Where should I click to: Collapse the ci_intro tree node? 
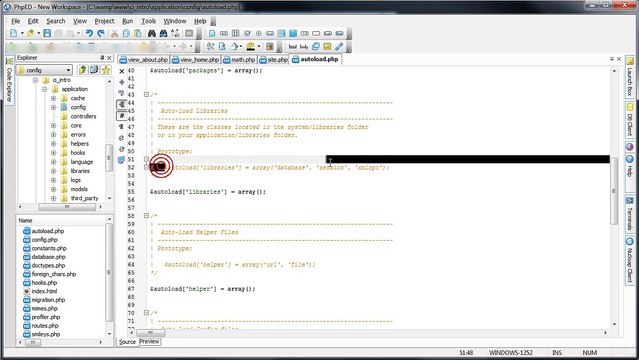tap(35, 80)
